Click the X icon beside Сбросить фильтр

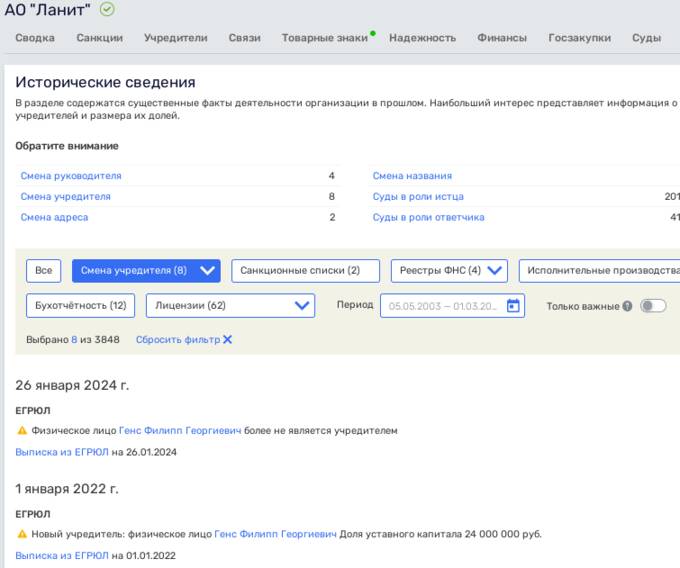tap(228, 339)
